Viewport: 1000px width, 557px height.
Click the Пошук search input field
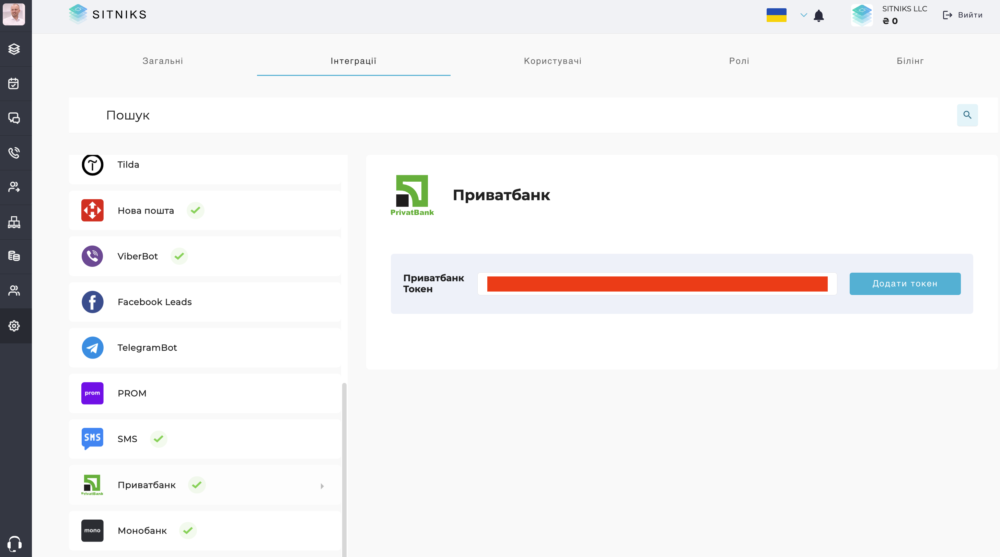click(x=510, y=115)
